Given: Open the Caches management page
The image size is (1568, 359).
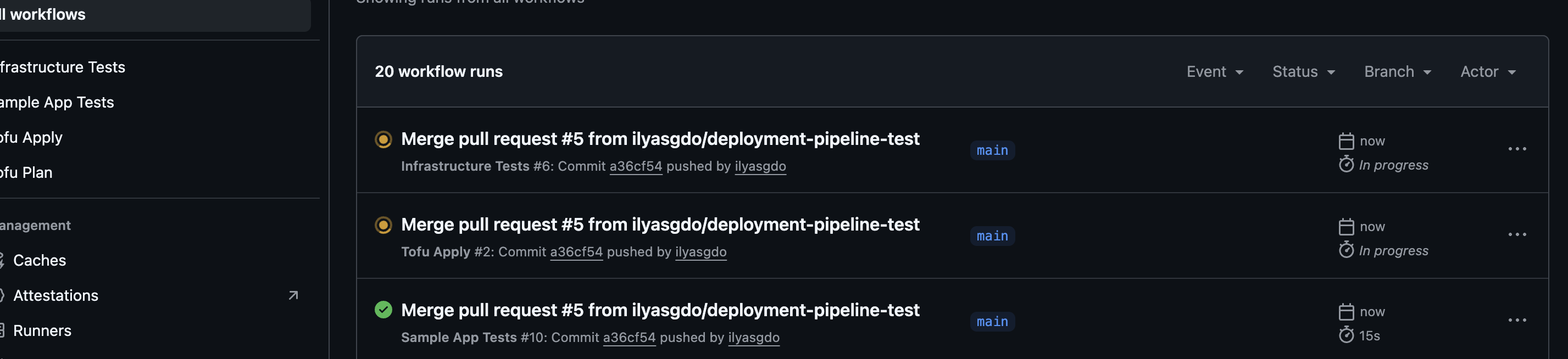Looking at the screenshot, I should (40, 260).
